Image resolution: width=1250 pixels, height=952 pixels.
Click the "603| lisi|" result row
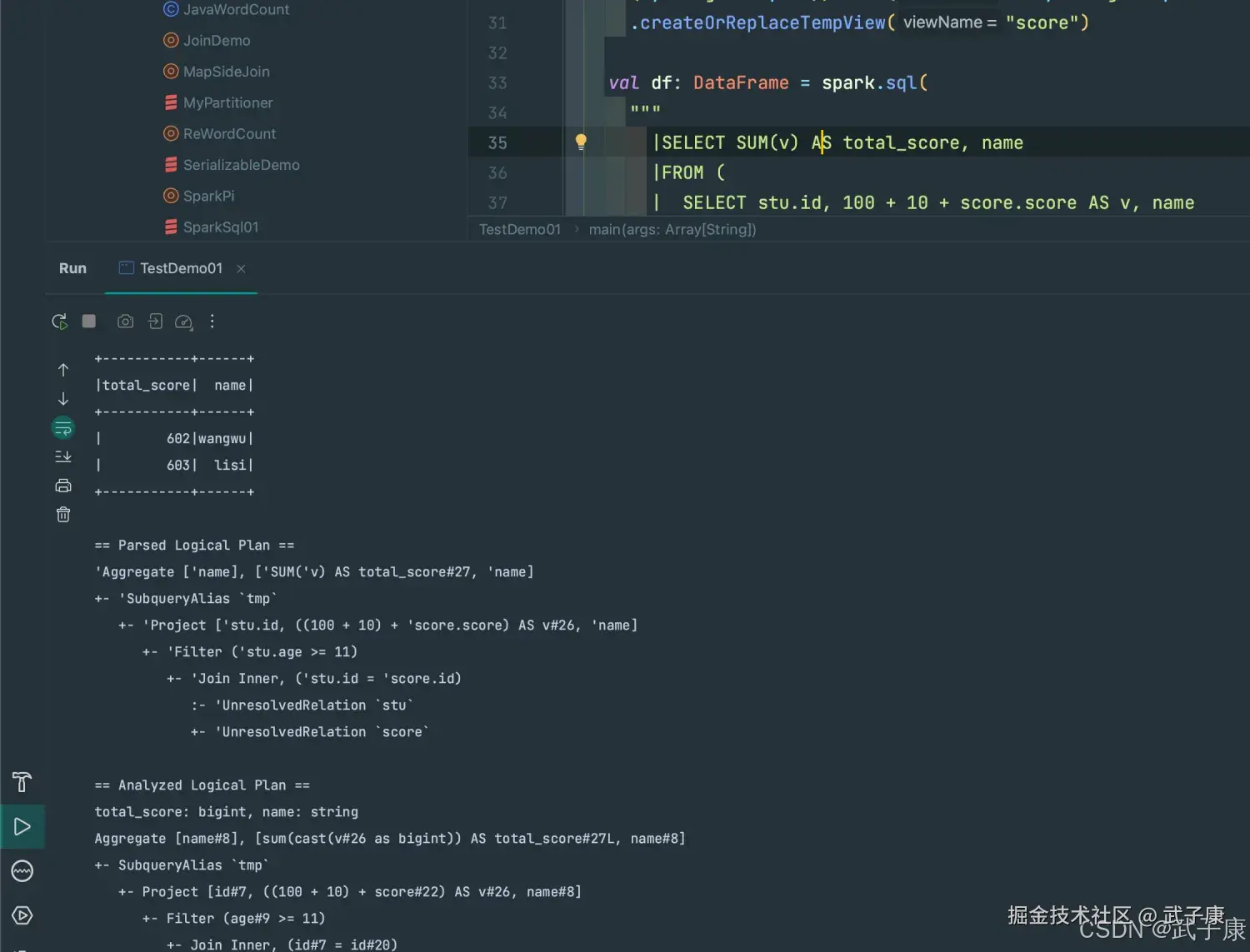point(174,466)
